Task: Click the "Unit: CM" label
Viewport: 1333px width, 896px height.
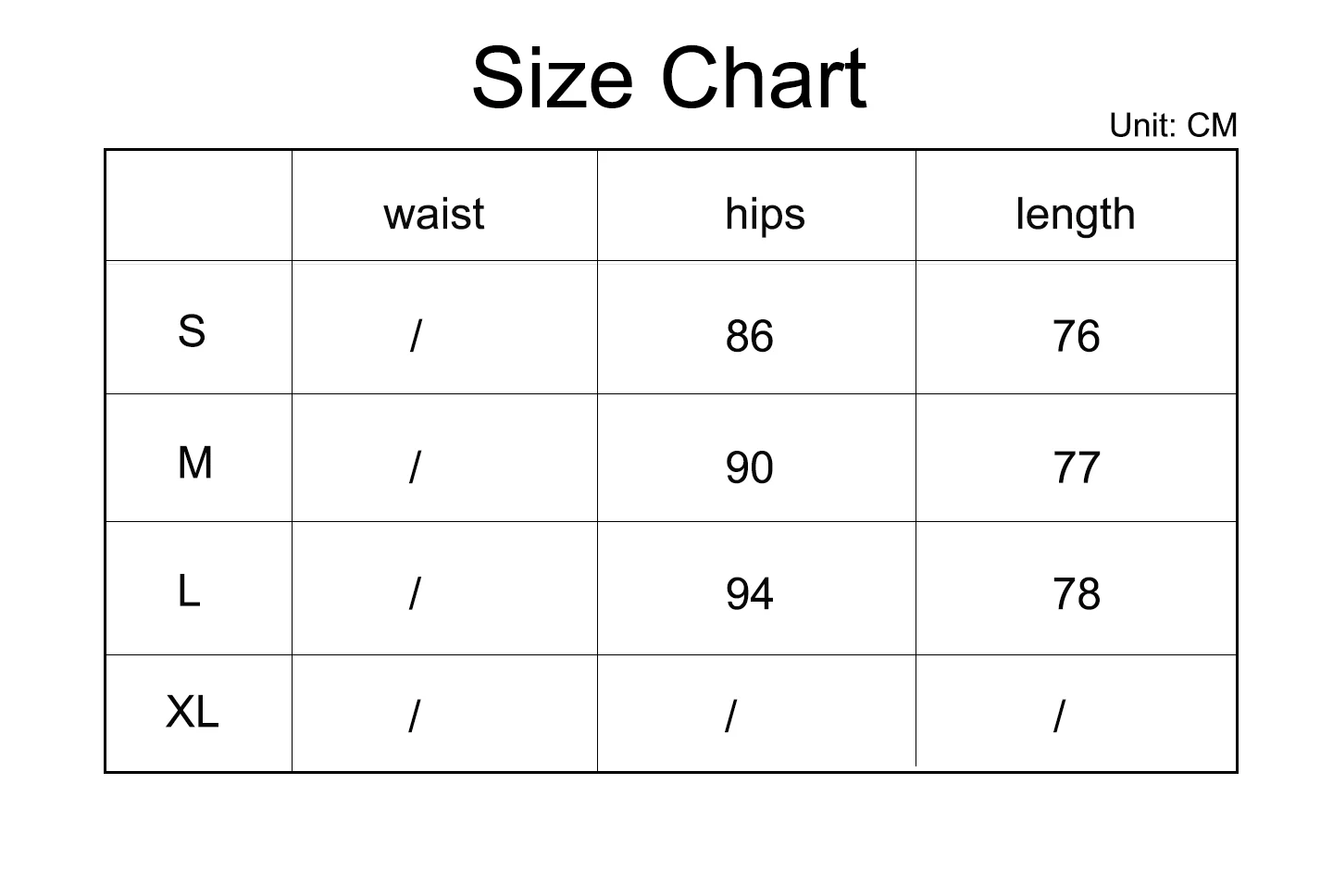Action: pos(1172,125)
